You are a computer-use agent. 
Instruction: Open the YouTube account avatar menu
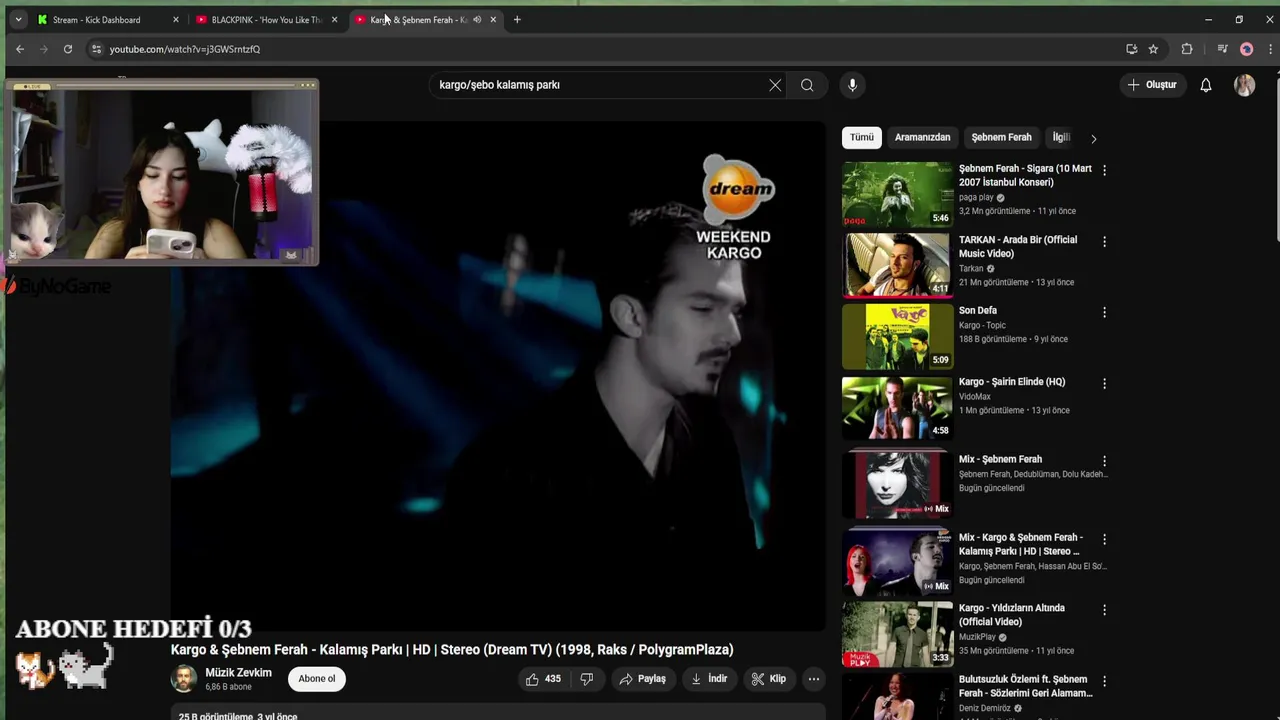(x=1245, y=85)
